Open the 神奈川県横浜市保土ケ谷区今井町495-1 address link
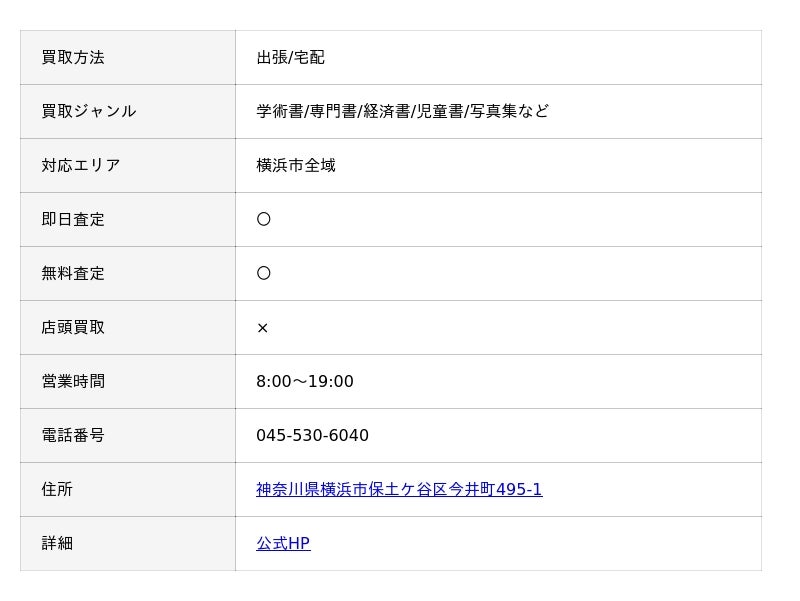The height and width of the screenshot is (601, 800). coord(399,489)
